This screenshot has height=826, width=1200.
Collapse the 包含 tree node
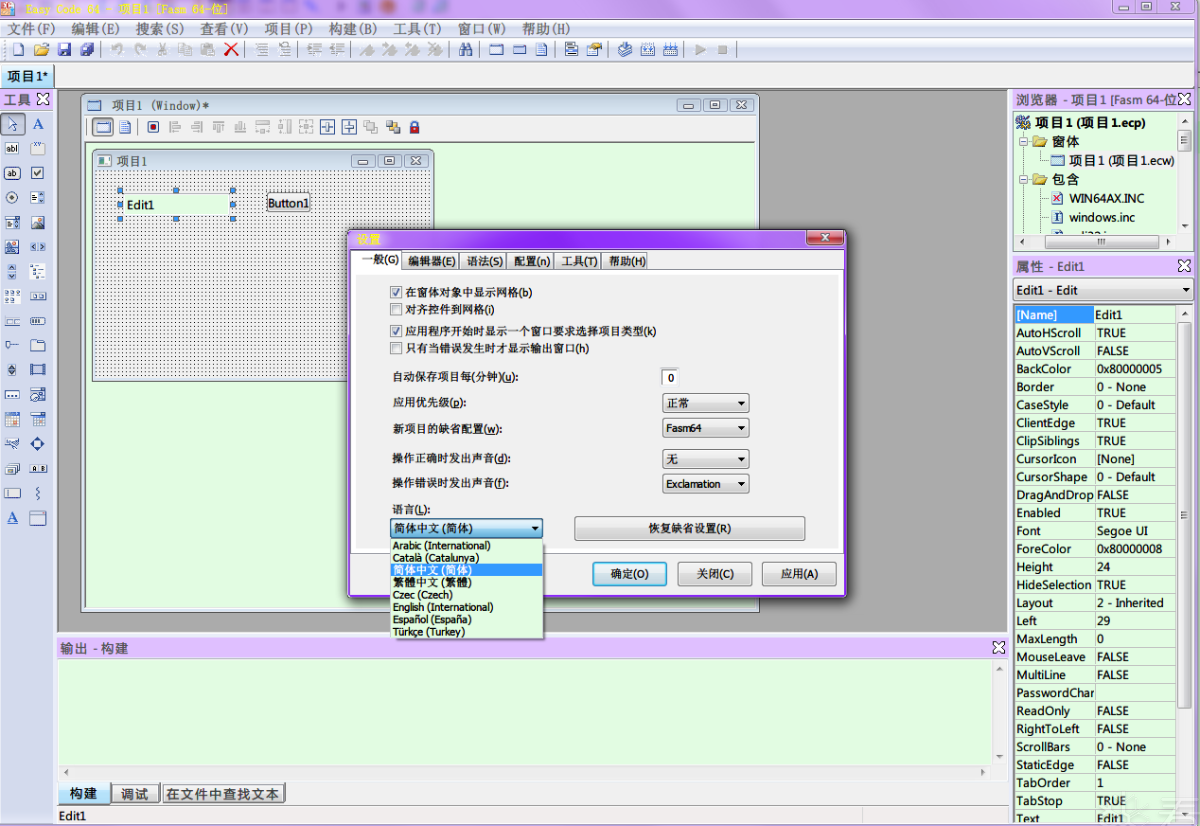pyautogui.click(x=1024, y=180)
